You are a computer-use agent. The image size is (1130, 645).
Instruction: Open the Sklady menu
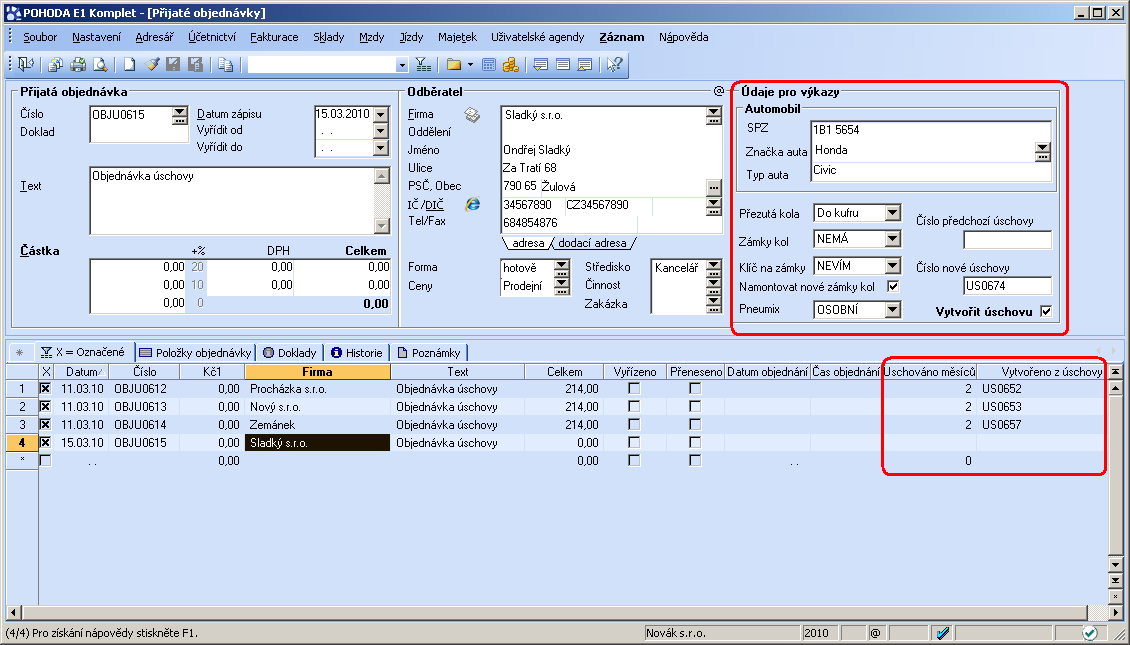[329, 37]
